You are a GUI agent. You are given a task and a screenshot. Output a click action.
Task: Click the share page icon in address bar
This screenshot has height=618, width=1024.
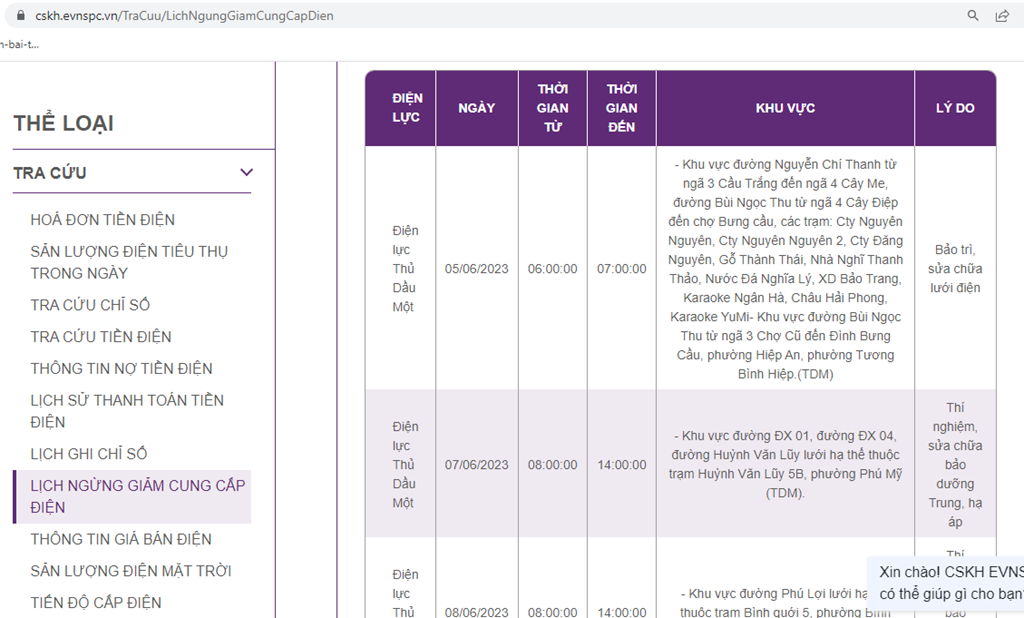pyautogui.click(x=1002, y=15)
